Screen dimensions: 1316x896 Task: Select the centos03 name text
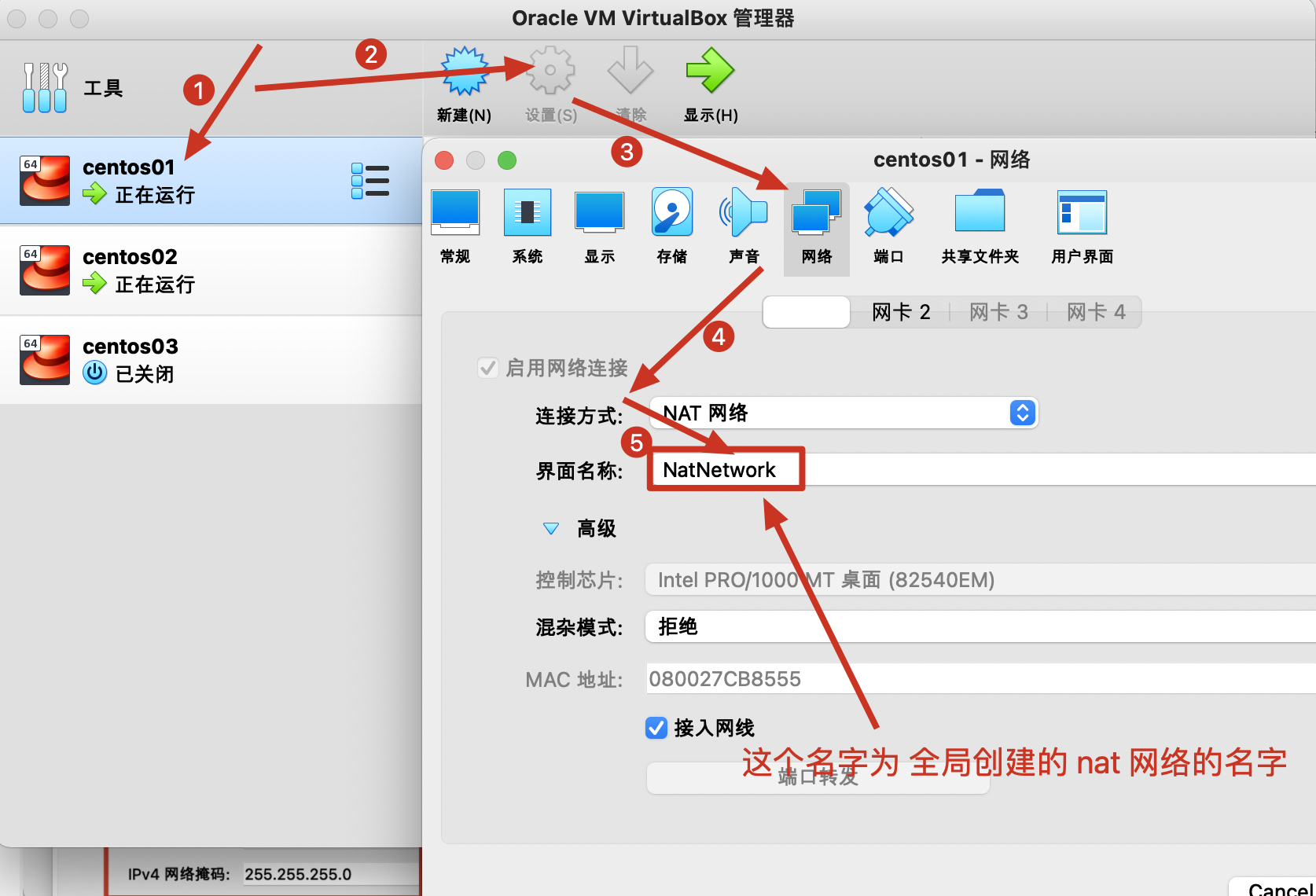pos(130,347)
